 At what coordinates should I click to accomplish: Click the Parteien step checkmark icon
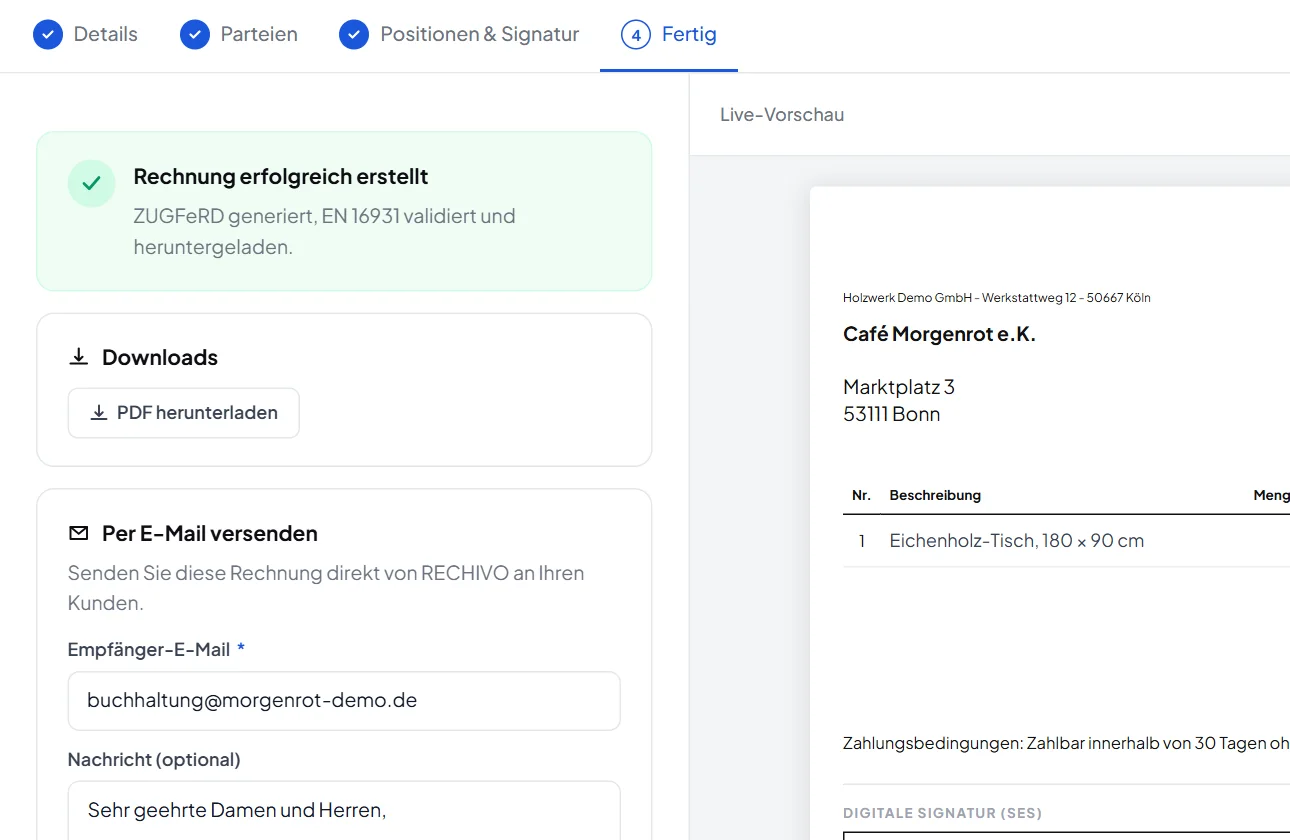click(x=195, y=35)
